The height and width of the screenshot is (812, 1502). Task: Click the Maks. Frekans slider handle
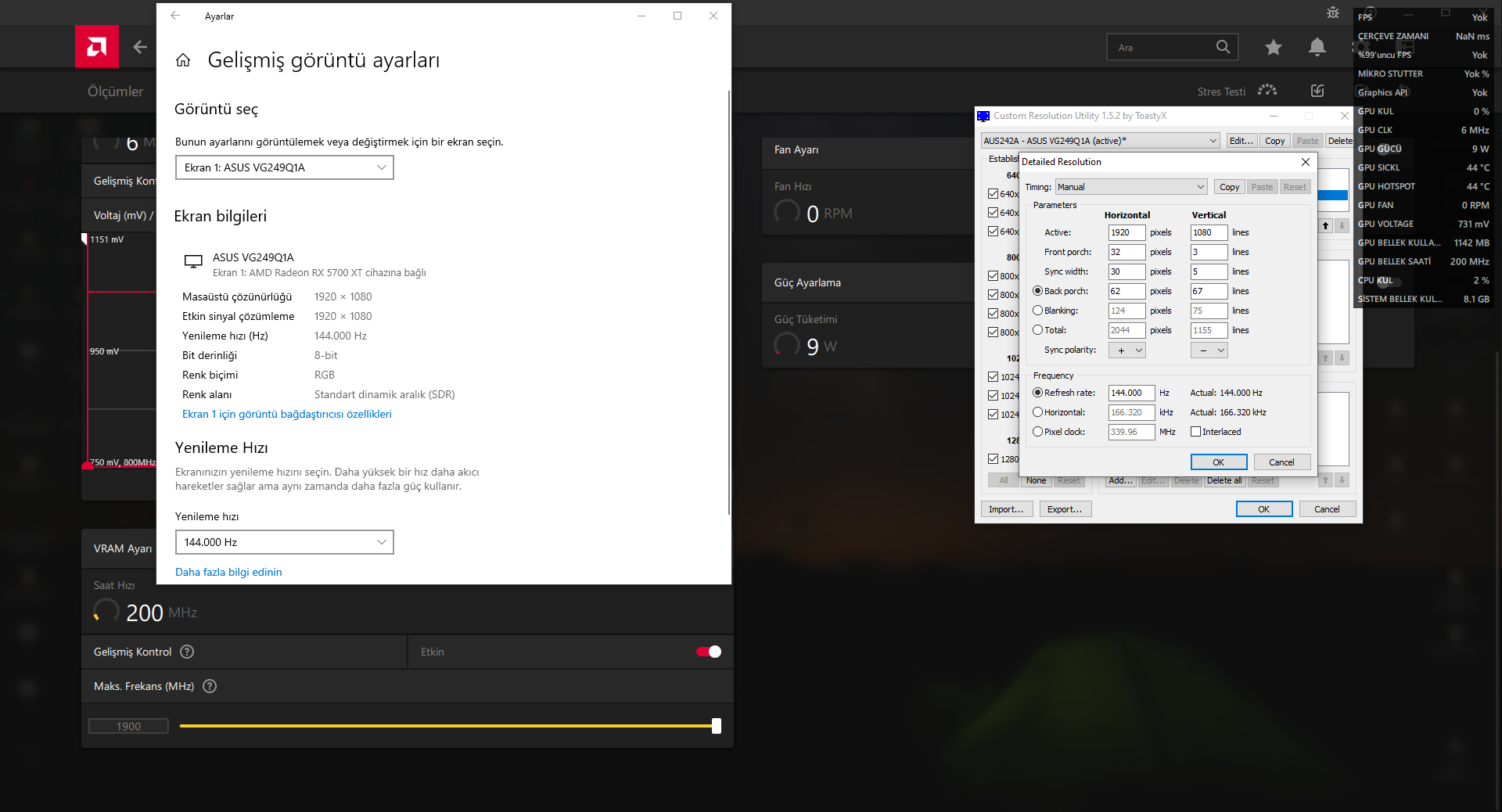tap(717, 726)
